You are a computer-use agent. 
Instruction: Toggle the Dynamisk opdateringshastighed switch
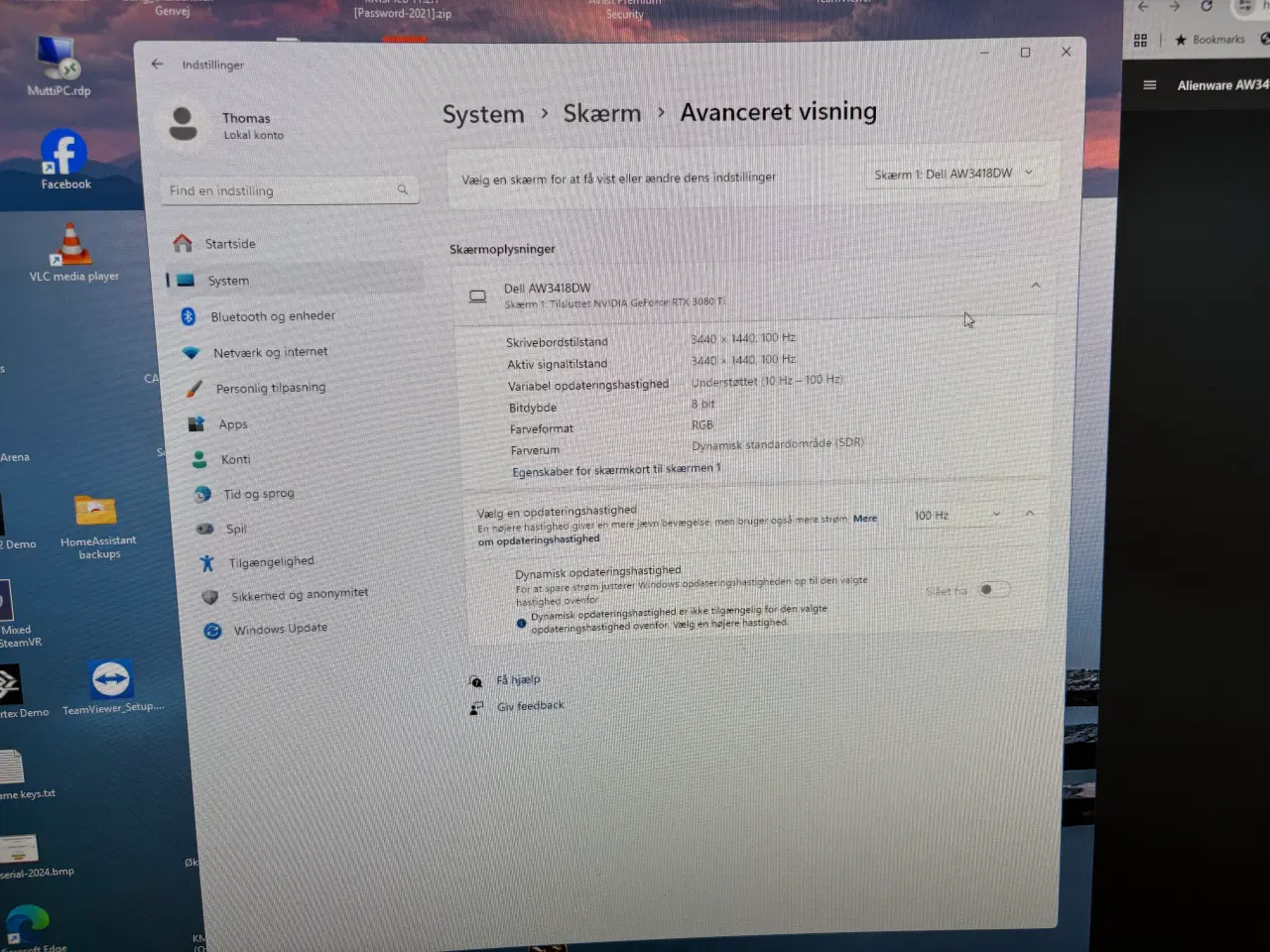coord(993,589)
